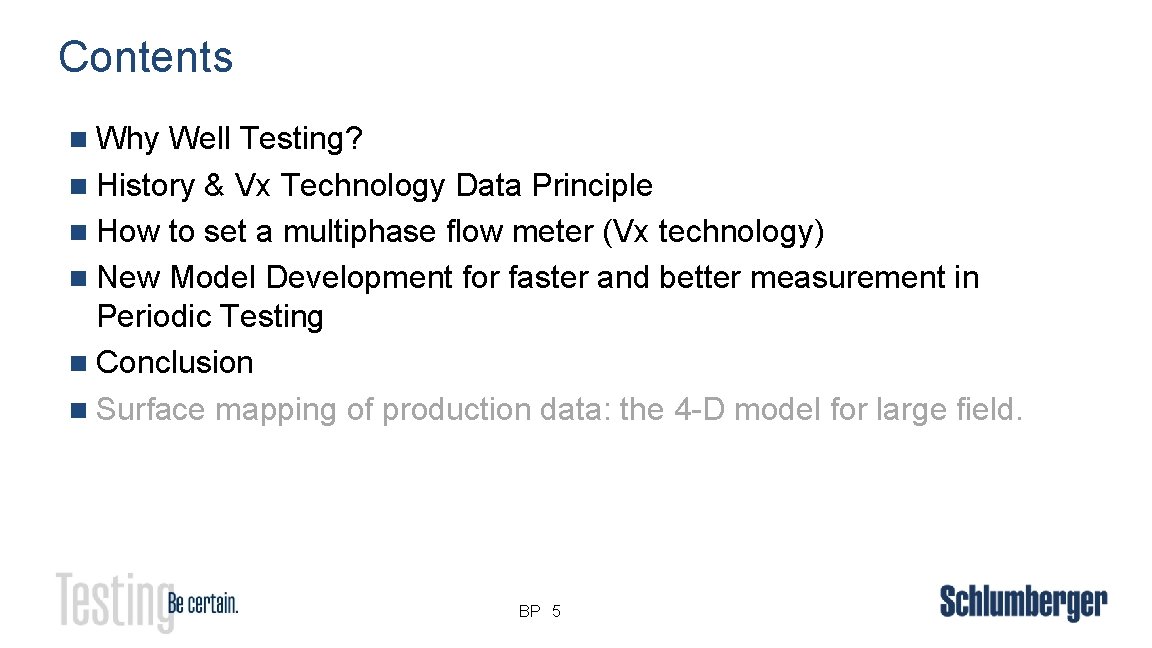Click the bullet square beside New Model Development
The width and height of the screenshot is (1152, 648).
click(x=79, y=278)
